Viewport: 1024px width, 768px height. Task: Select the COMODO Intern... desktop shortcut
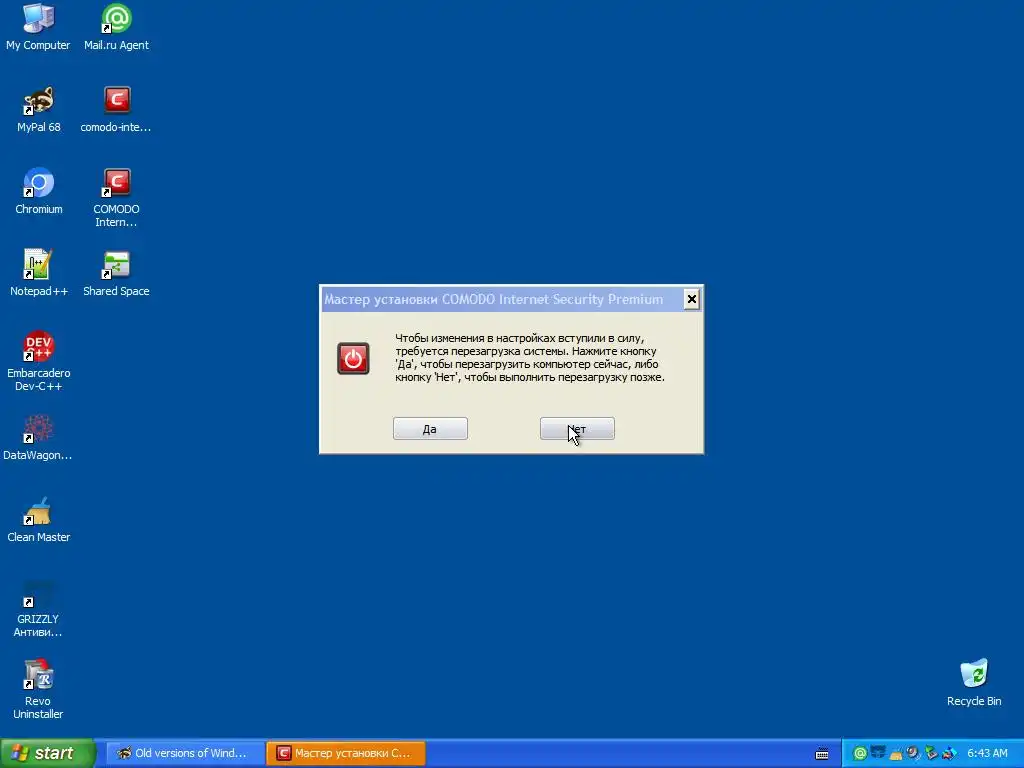click(116, 198)
